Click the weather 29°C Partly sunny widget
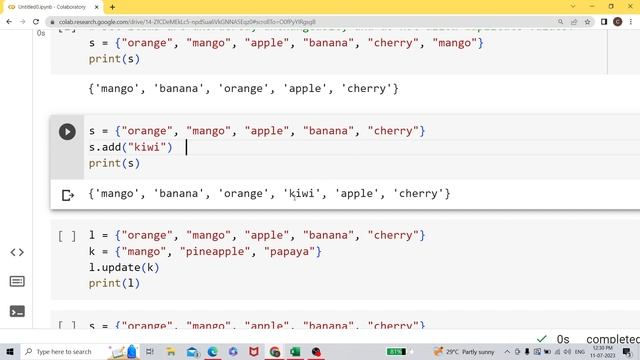The width and height of the screenshot is (640, 360). [464, 351]
